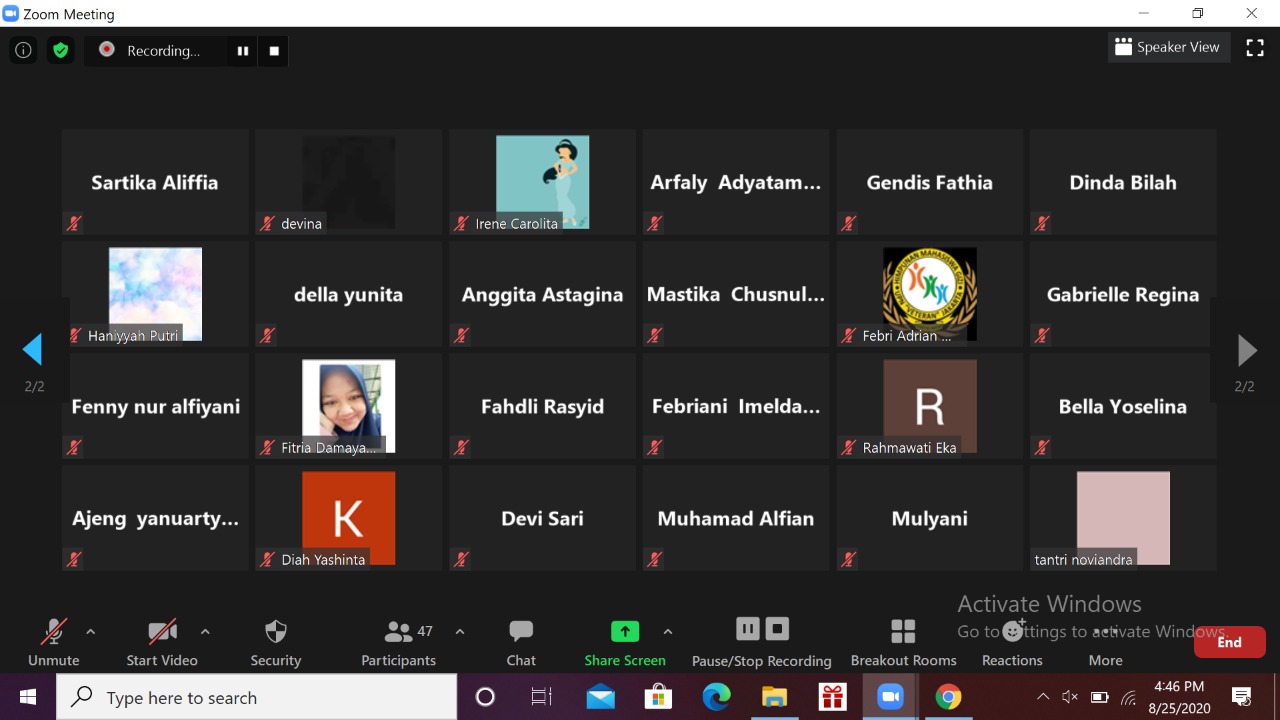Unmute the microphone
The image size is (1280, 720).
coord(53,642)
